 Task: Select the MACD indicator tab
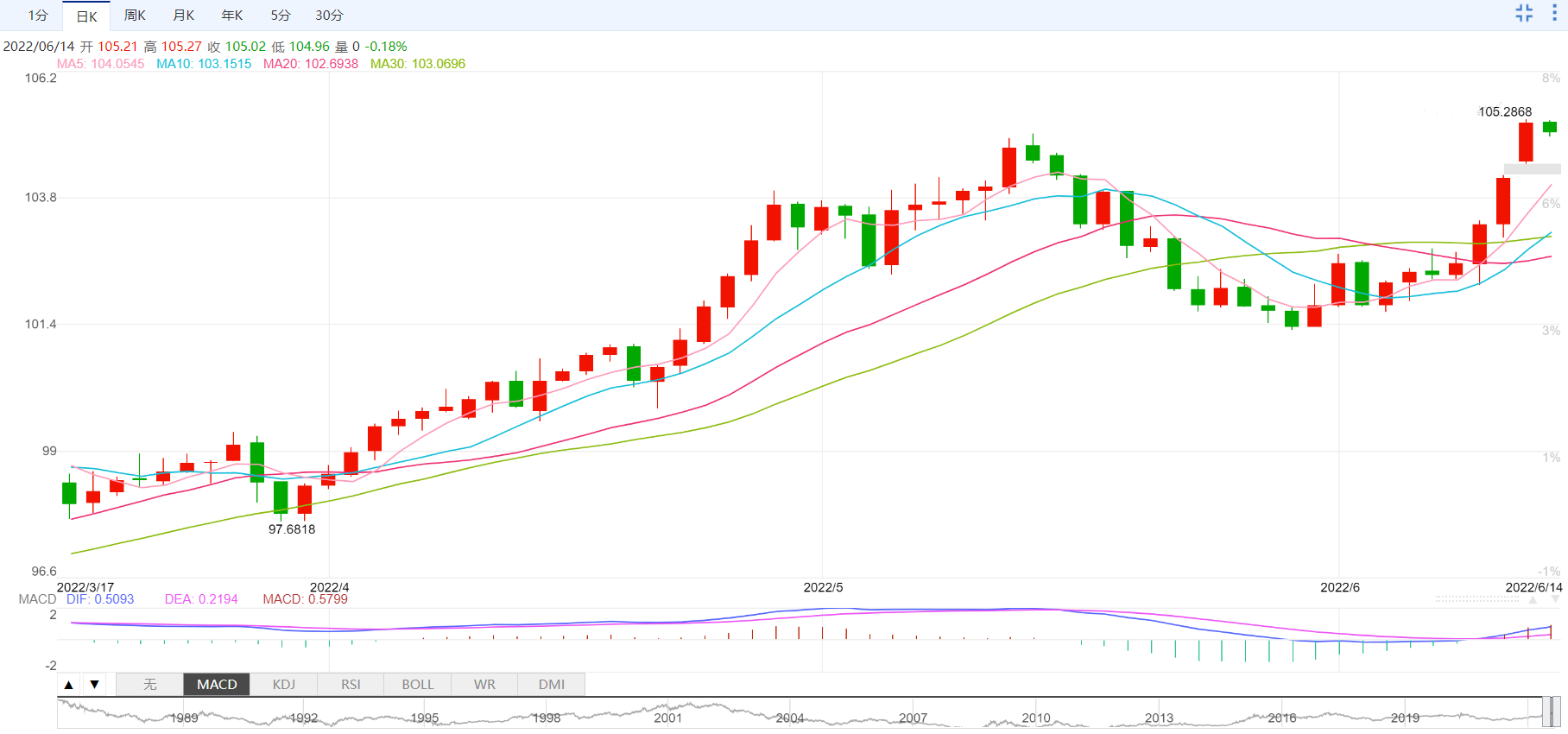(217, 685)
